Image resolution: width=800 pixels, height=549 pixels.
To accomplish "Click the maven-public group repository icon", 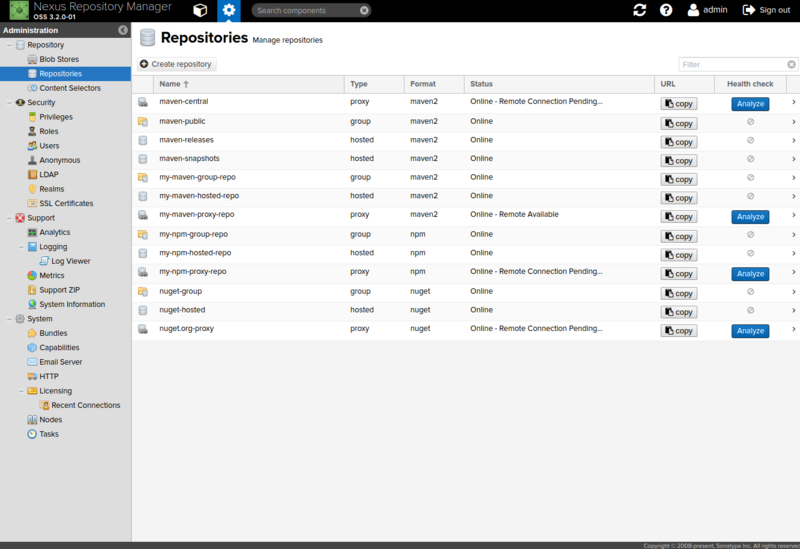I will click(143, 122).
